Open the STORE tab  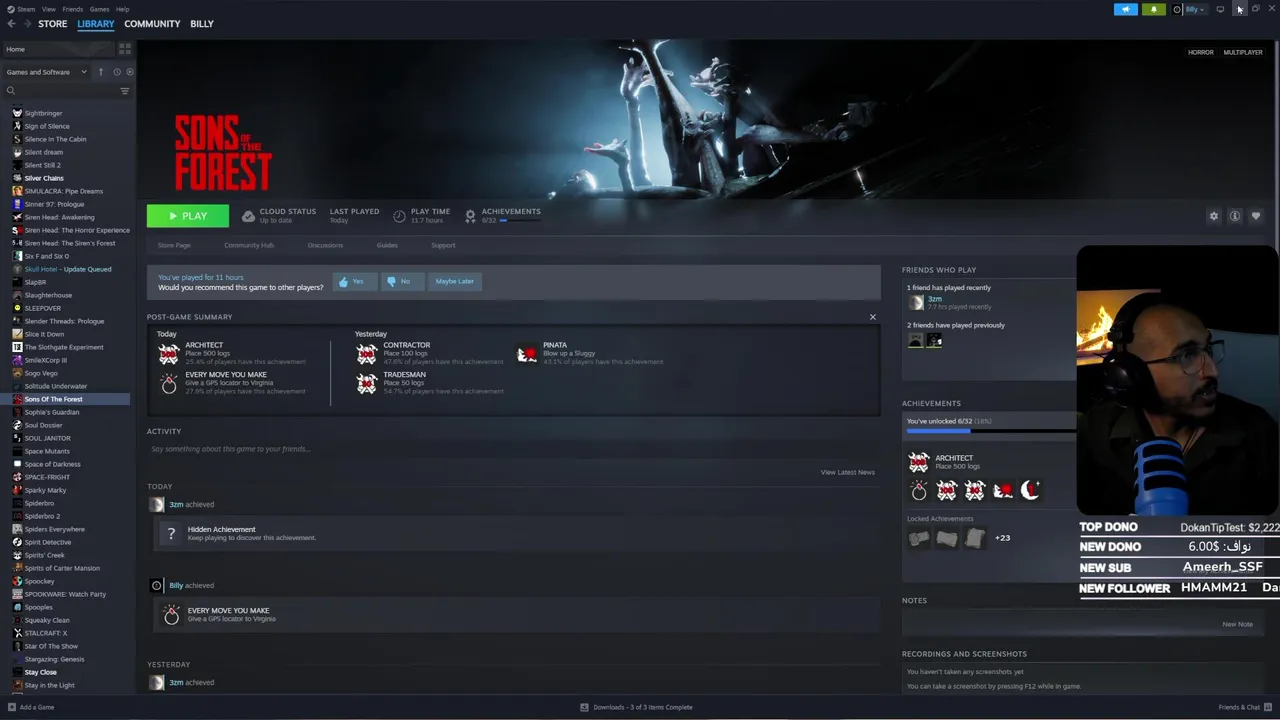[x=53, y=24]
